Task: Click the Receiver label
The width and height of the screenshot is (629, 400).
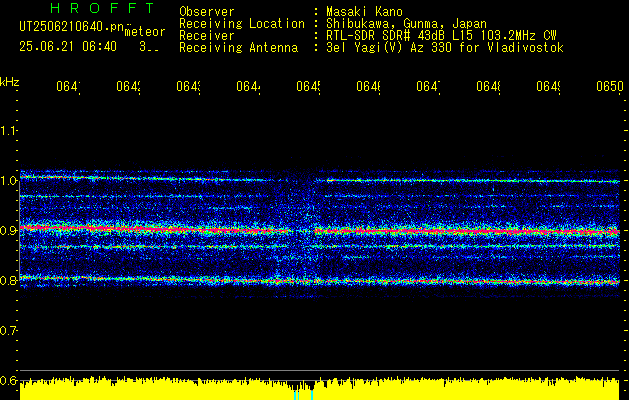Action: [x=207, y=36]
